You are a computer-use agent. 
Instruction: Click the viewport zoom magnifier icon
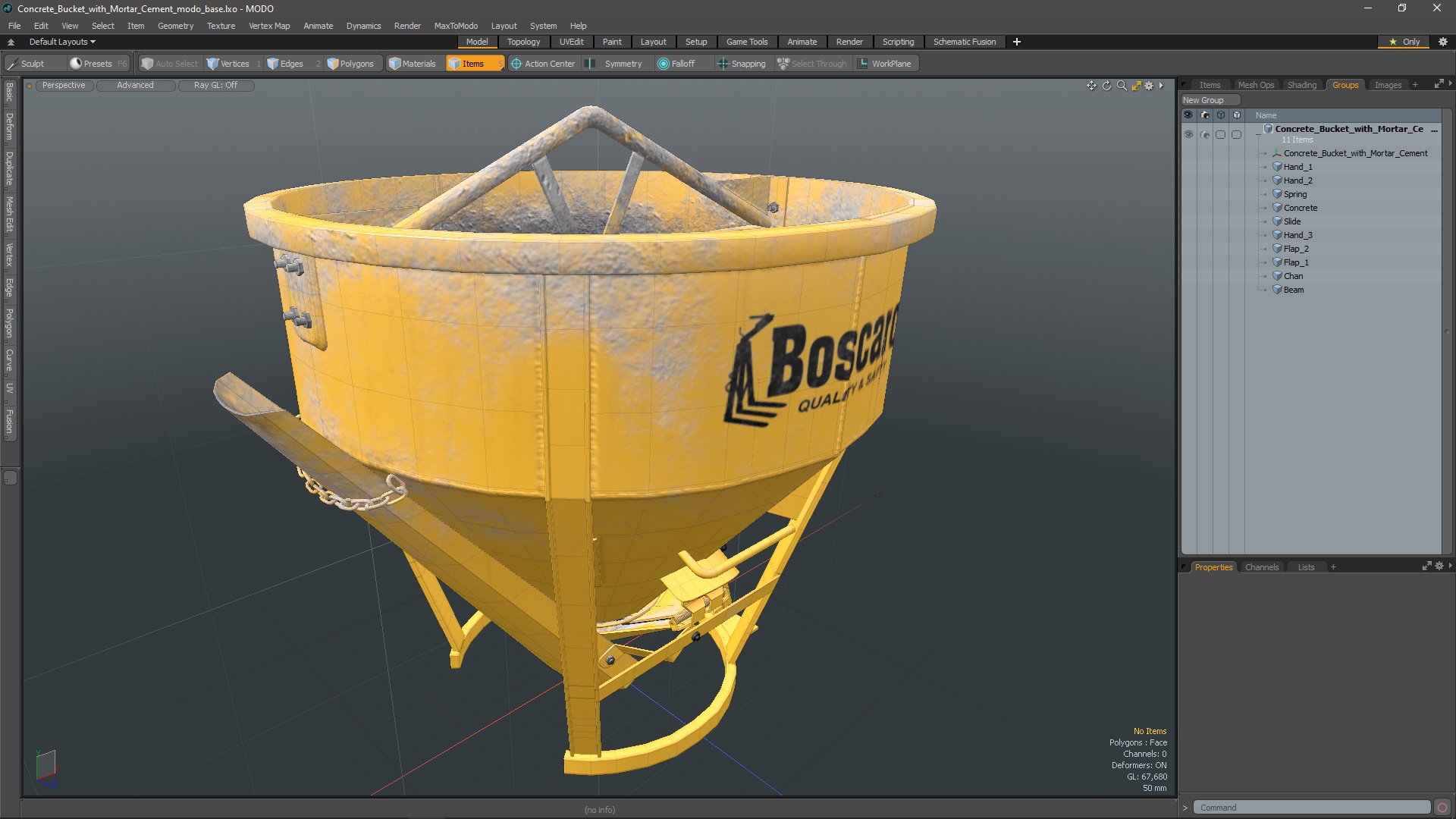[x=1122, y=86]
